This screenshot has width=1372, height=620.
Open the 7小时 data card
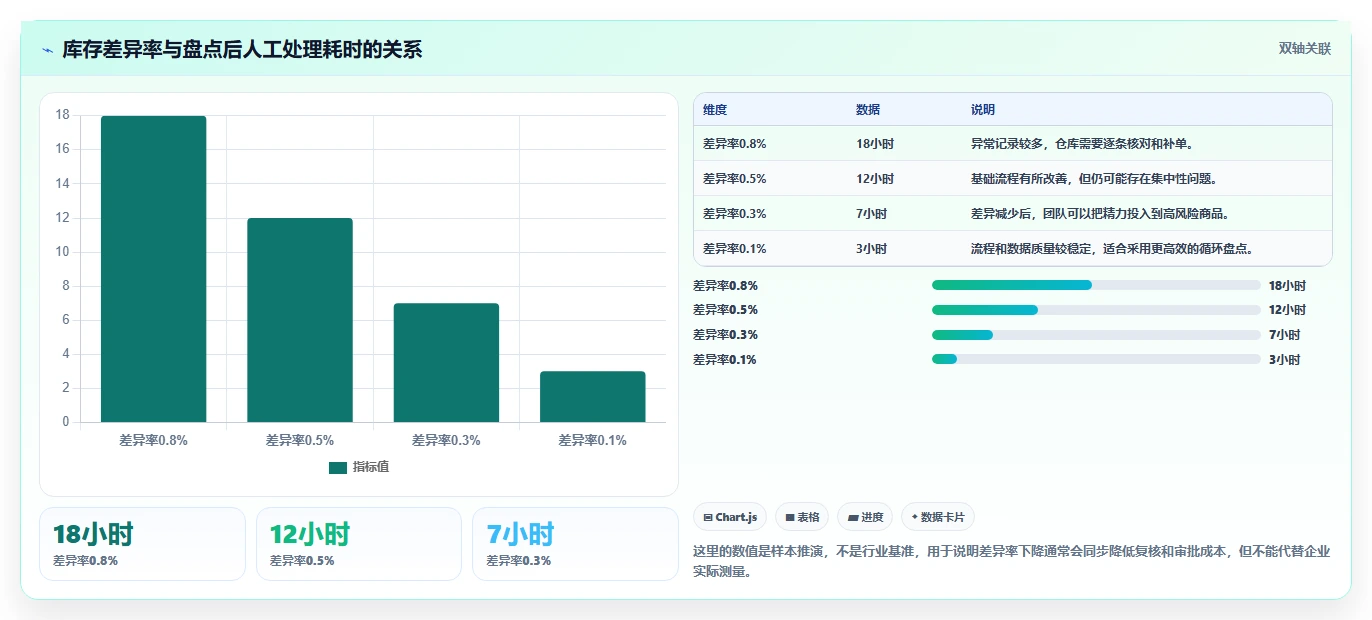click(575, 544)
